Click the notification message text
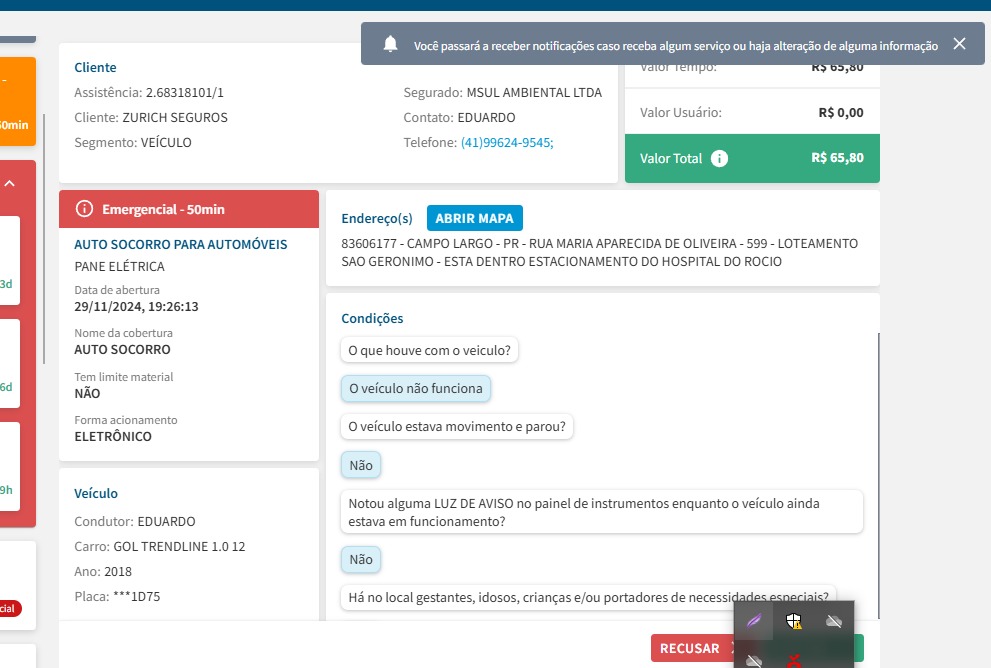The height and width of the screenshot is (668, 991). point(676,46)
